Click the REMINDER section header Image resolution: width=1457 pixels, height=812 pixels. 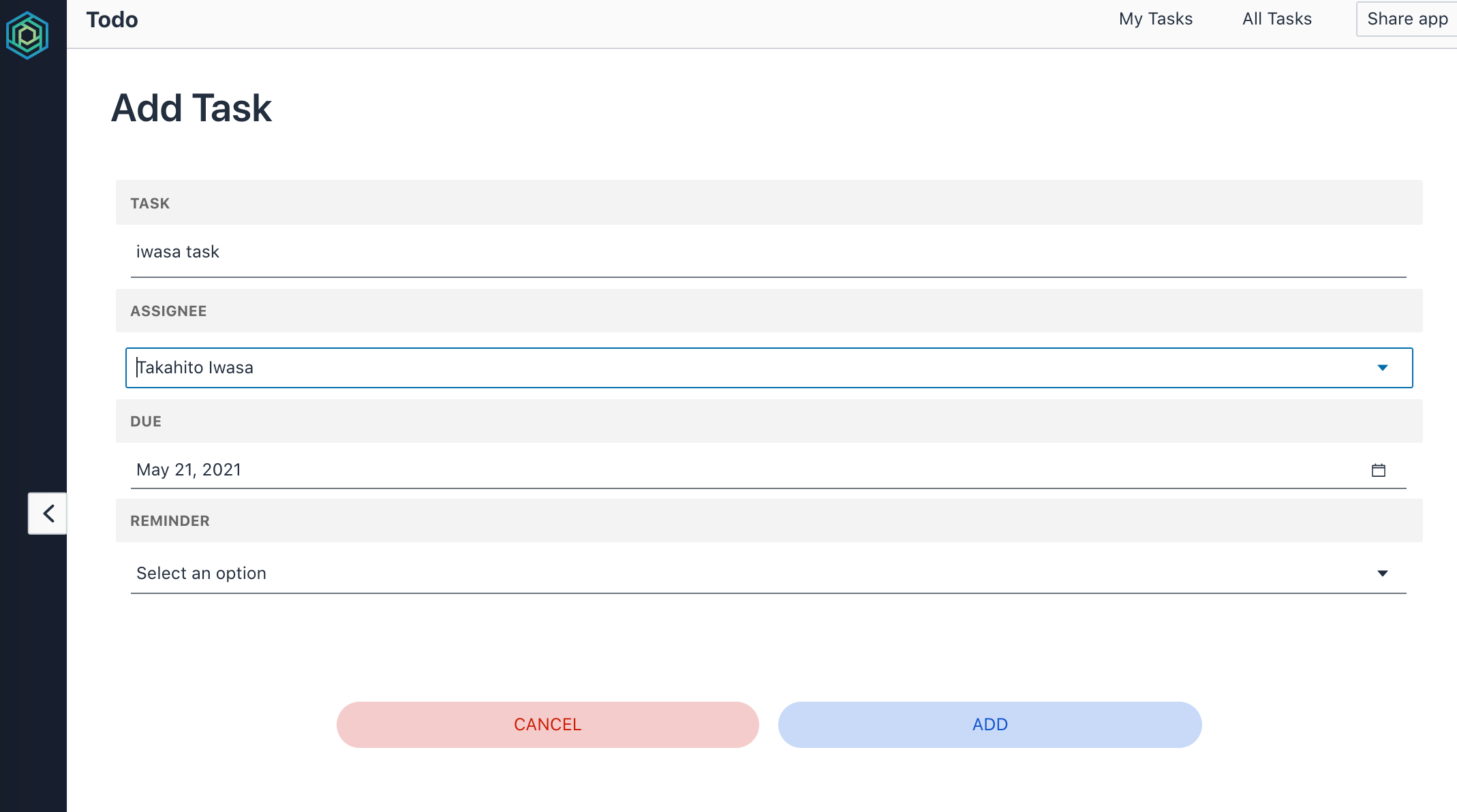pos(170,520)
